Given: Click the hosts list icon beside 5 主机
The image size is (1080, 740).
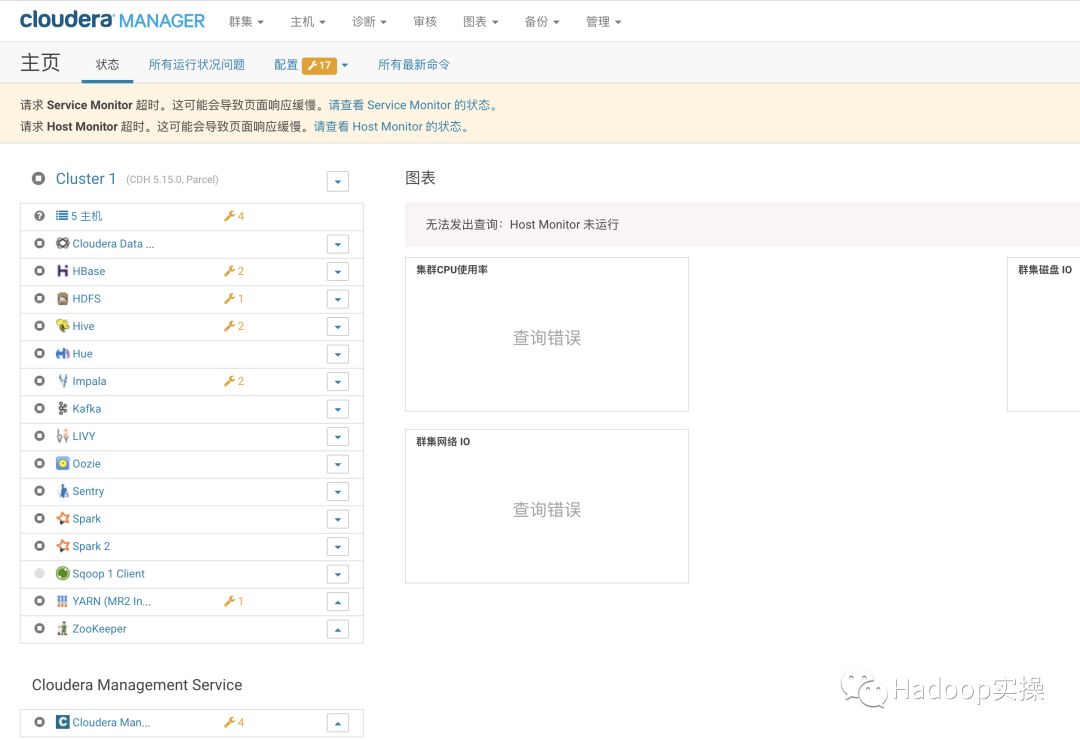Looking at the screenshot, I should point(62,216).
